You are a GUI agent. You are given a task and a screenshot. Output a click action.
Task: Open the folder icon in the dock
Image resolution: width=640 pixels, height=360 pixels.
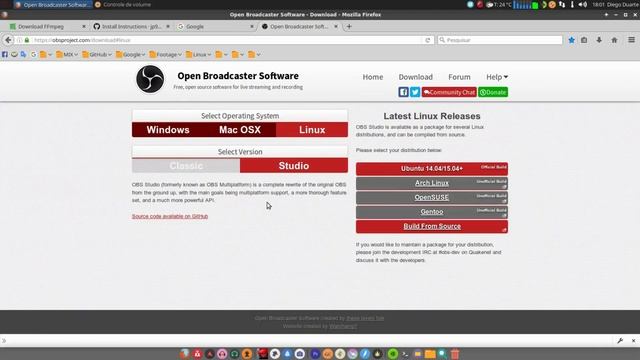(430, 354)
